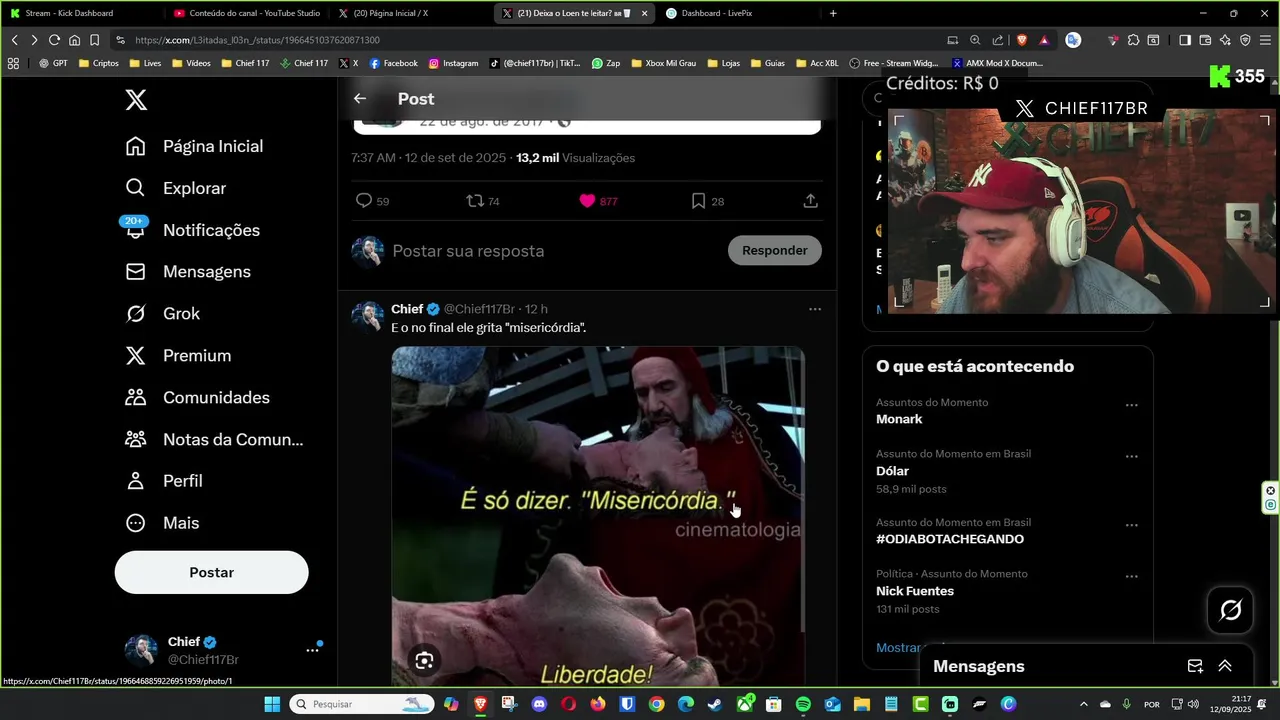The width and height of the screenshot is (1280, 720).
Task: Click the back arrow beside Post
Action: (360, 99)
